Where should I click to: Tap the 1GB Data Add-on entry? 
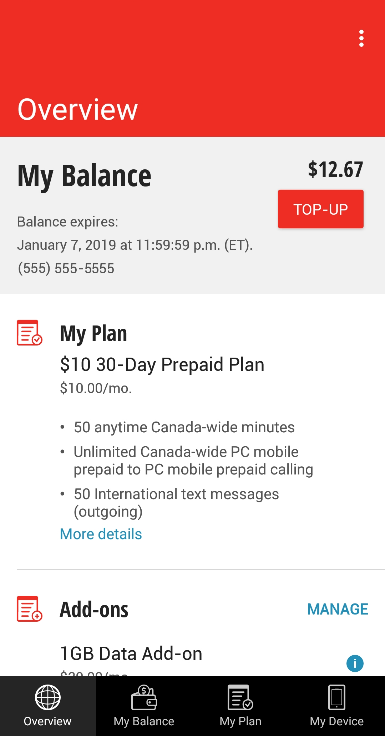(x=131, y=653)
